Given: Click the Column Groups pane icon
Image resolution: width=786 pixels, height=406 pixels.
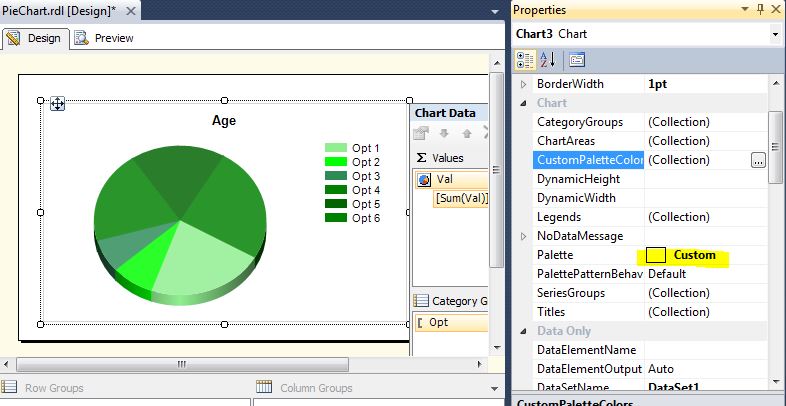Looking at the screenshot, I should [x=264, y=387].
